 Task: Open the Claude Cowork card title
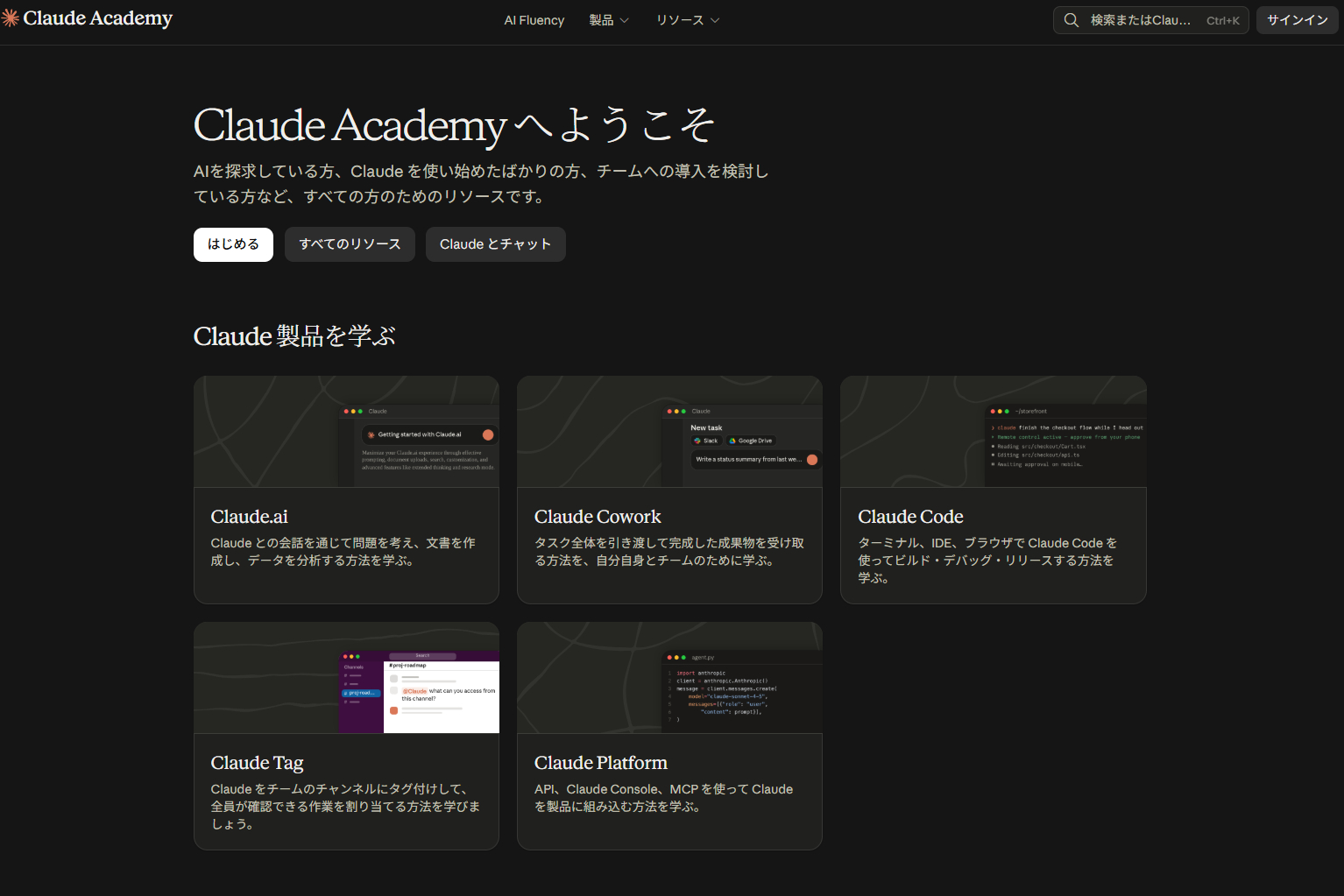tap(598, 517)
